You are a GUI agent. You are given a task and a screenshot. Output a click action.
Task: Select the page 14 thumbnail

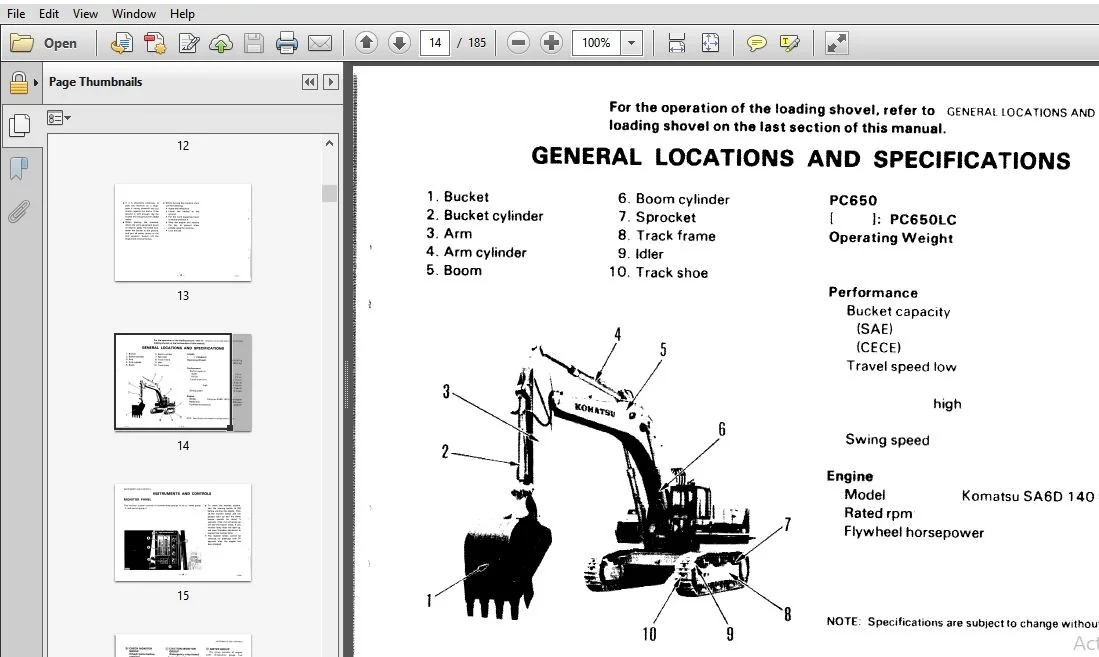[x=183, y=382]
